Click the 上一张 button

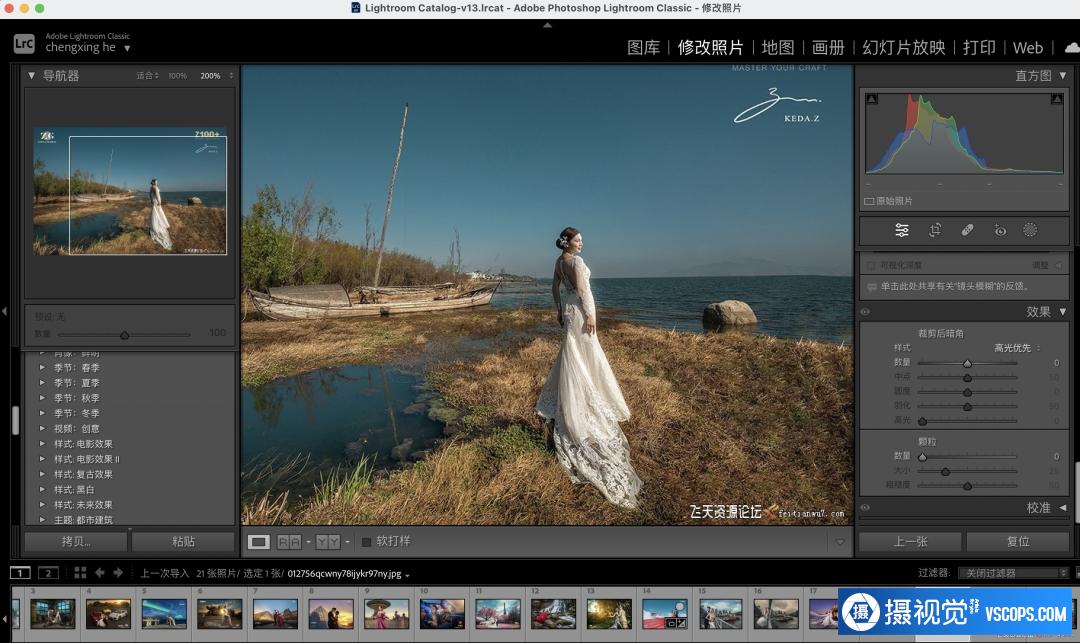pos(910,542)
